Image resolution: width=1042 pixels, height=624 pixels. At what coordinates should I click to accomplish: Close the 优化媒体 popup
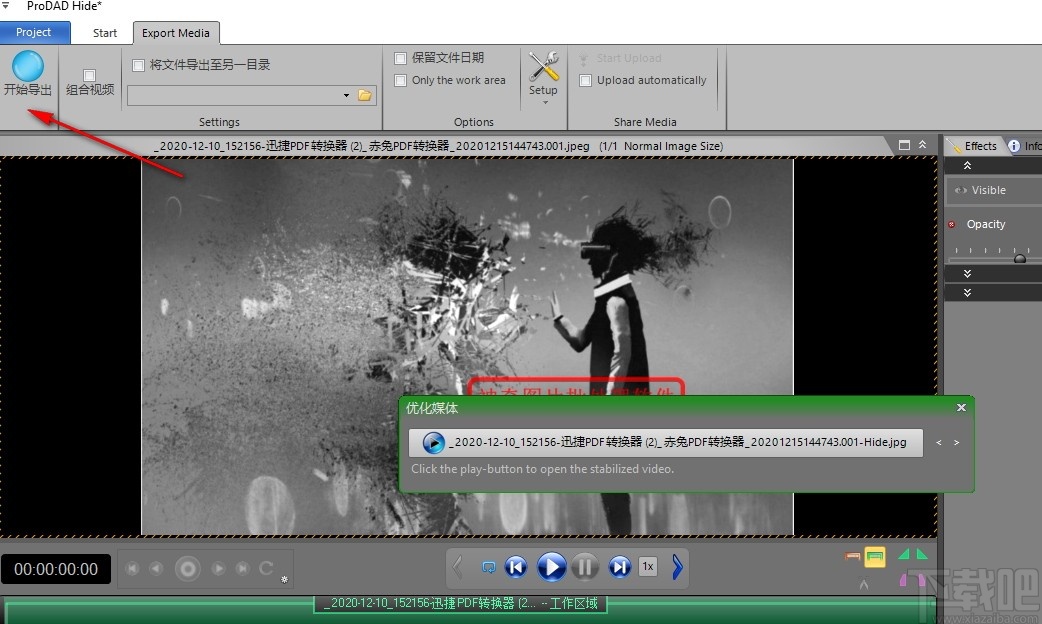click(961, 407)
